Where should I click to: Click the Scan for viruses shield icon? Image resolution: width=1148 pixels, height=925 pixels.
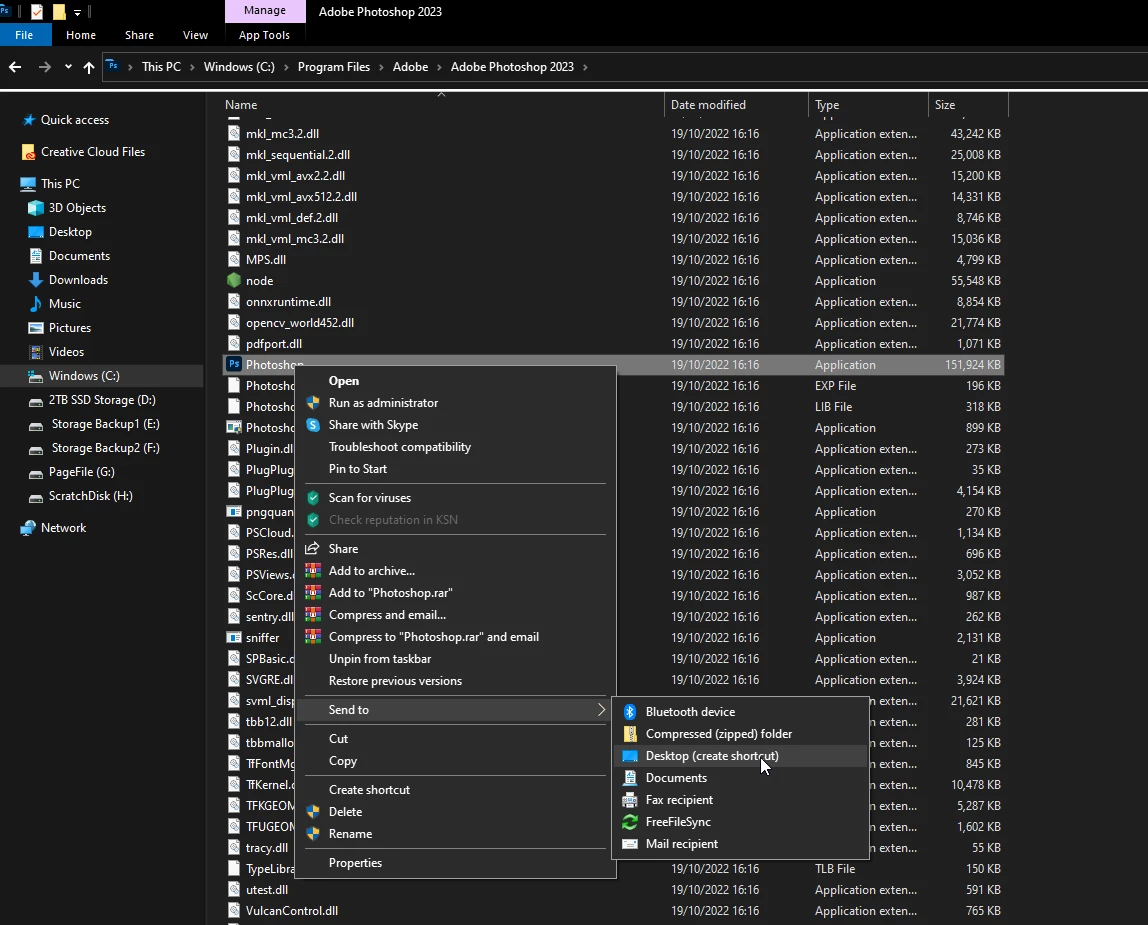pos(313,498)
